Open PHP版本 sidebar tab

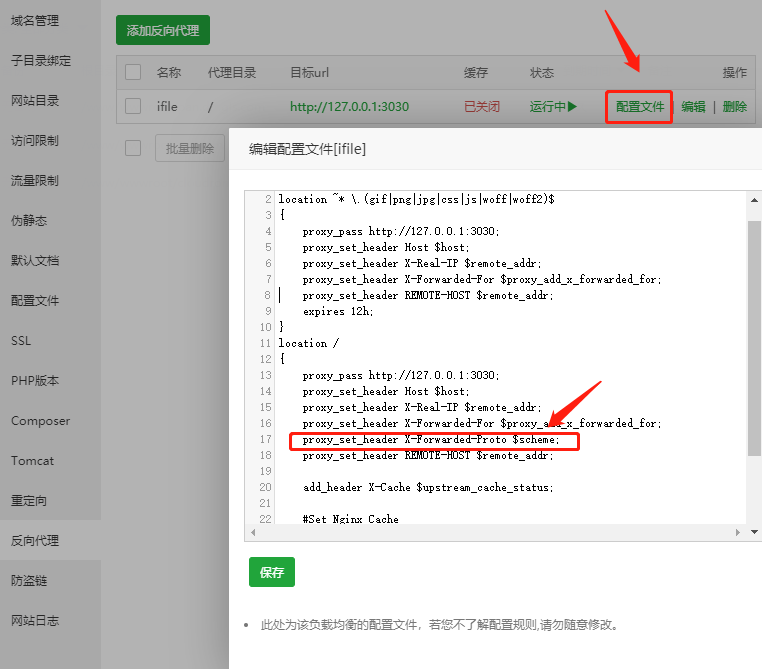coord(35,380)
